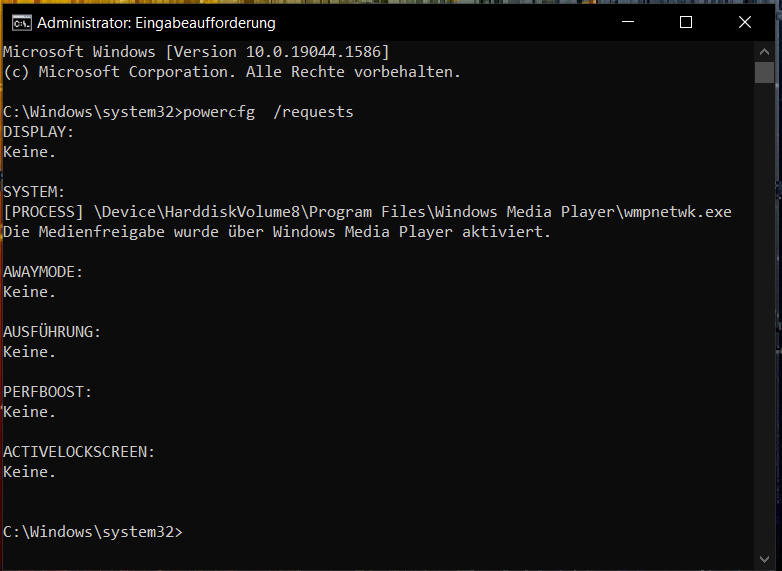Click the 'AWAYMODE:' heading

click(x=43, y=272)
